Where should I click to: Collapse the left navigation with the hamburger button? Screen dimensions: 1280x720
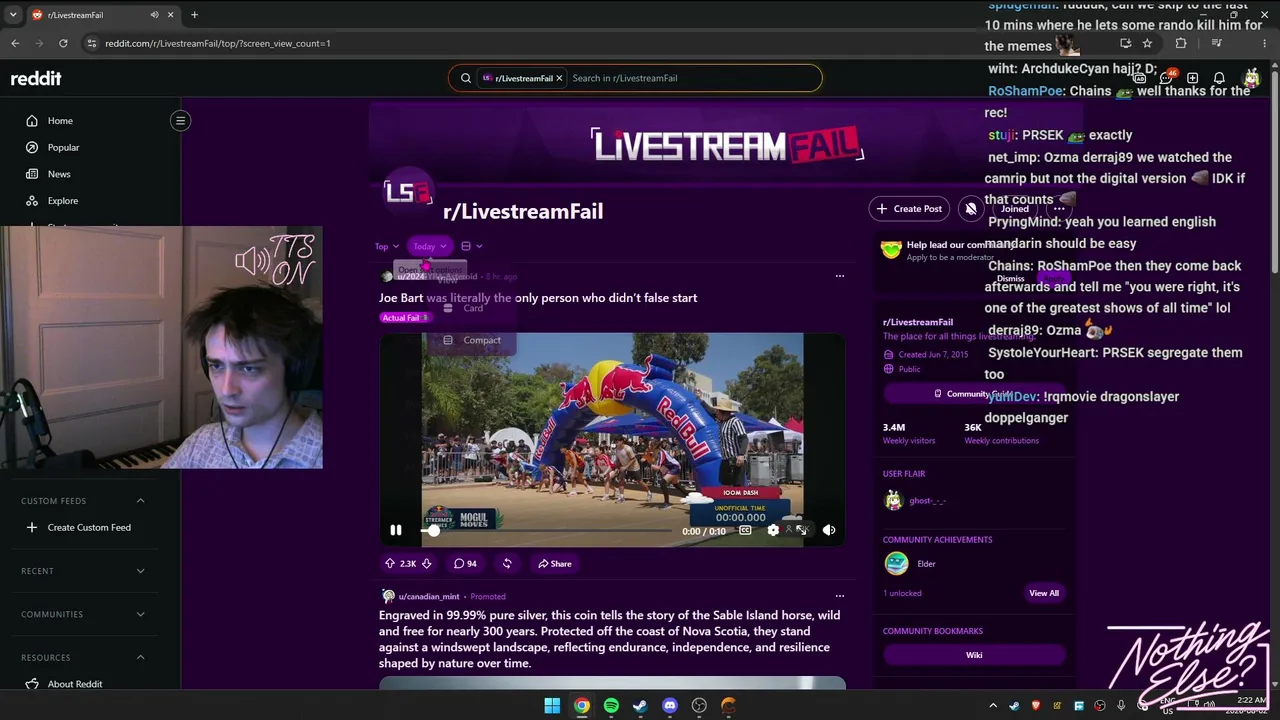(181, 121)
